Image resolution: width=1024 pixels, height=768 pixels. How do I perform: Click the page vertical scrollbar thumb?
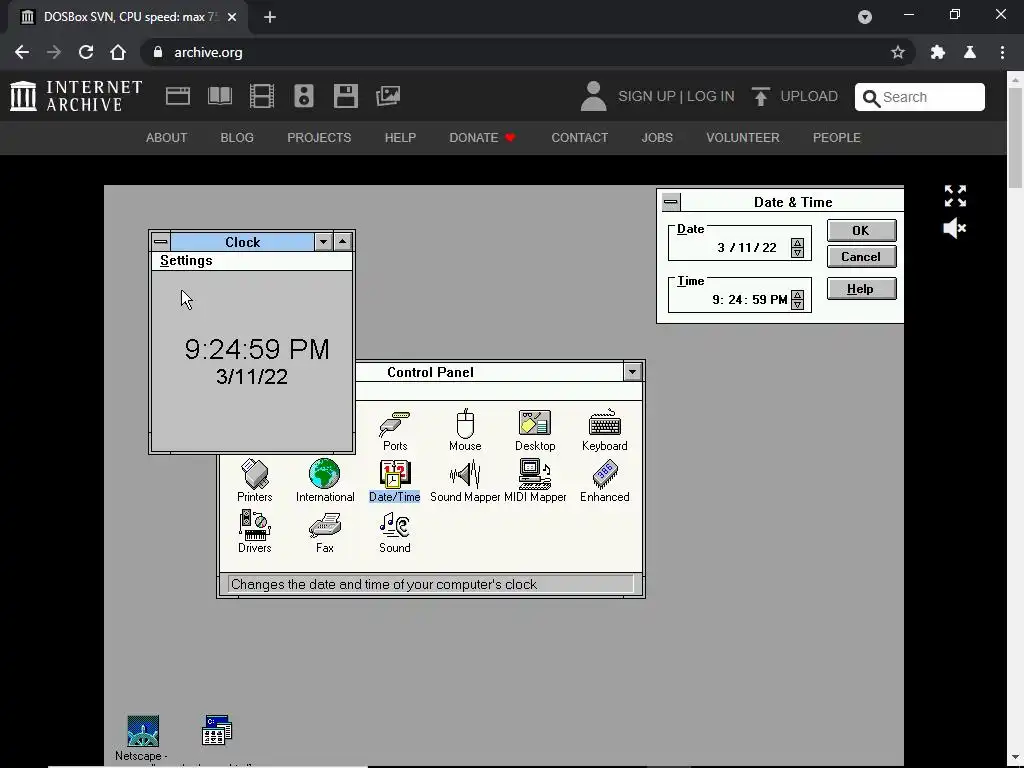click(1016, 138)
